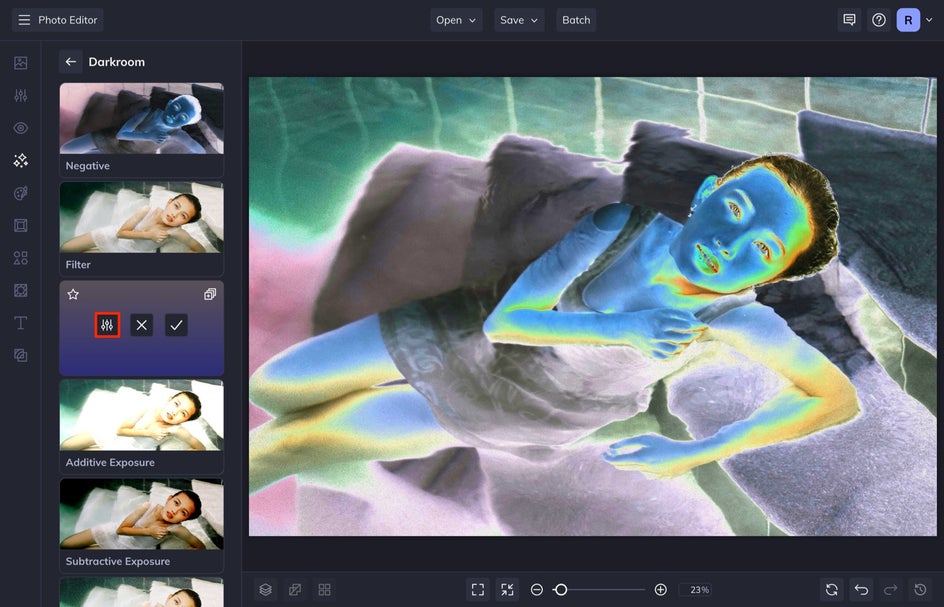Apply the effect with the checkmark button
The width and height of the screenshot is (944, 607).
click(x=176, y=325)
